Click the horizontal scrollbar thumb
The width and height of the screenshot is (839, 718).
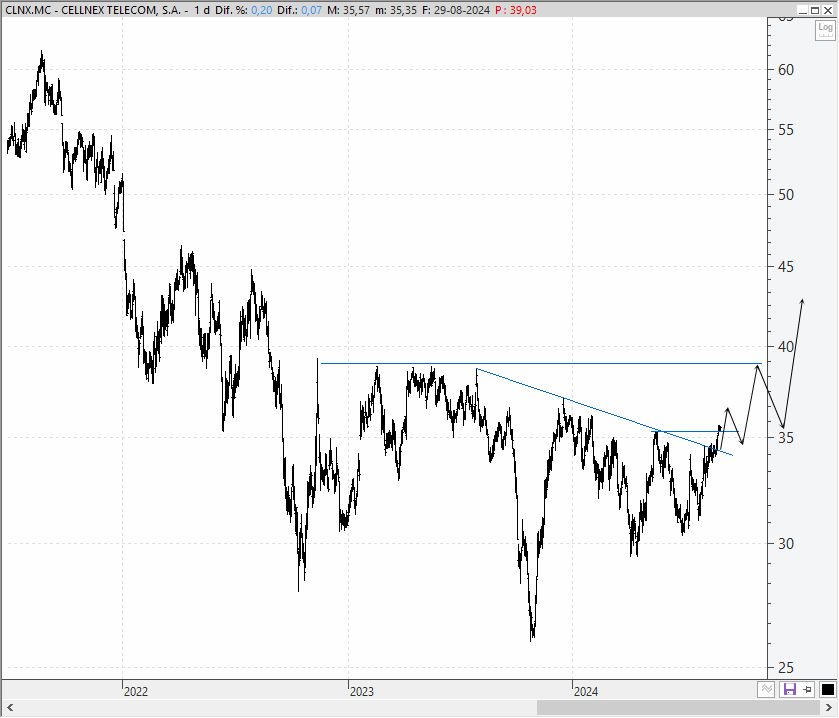678,708
